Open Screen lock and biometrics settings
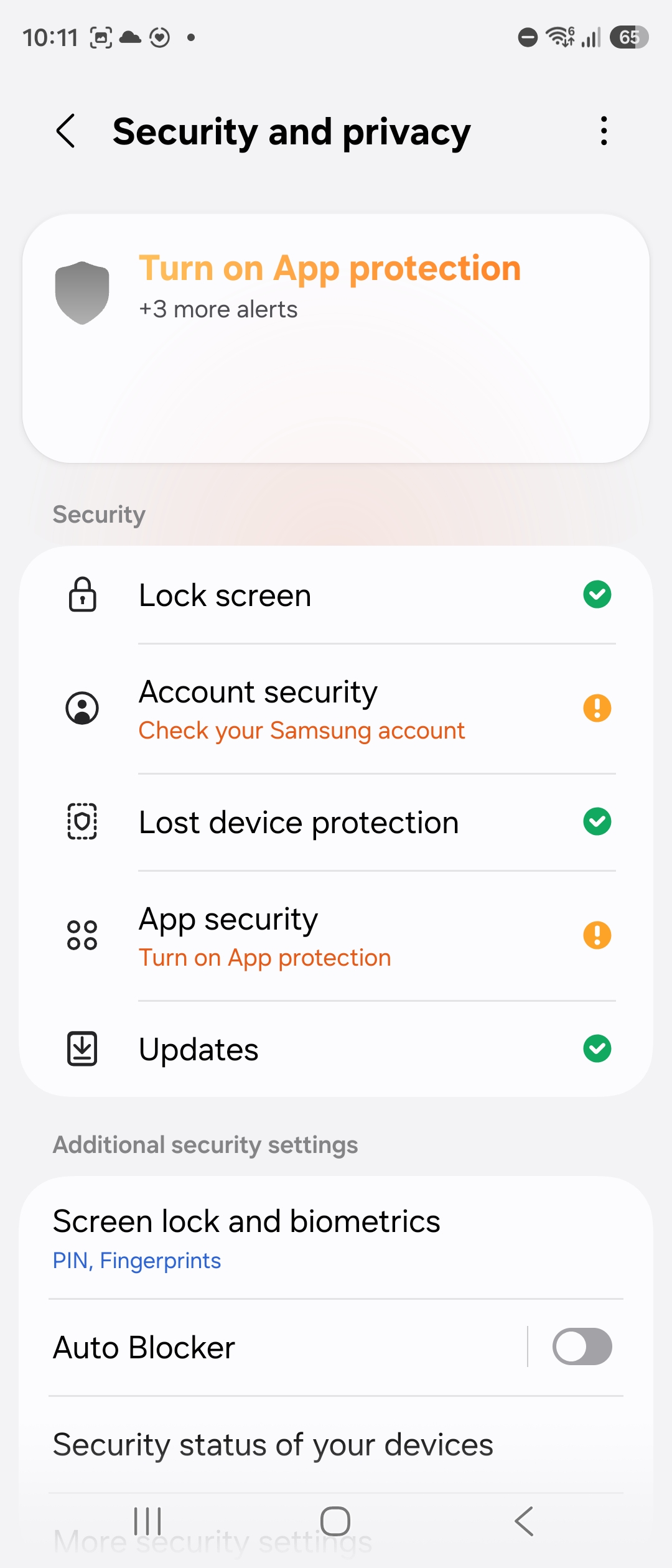This screenshot has width=672, height=1568. 336,1238
